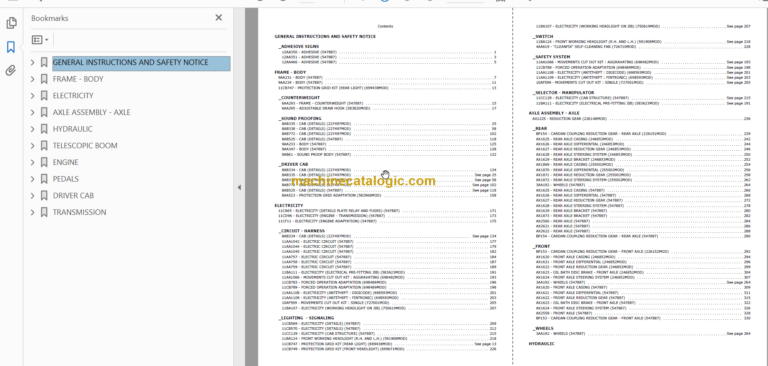Select the HYDRAULIC bookmark label
768x366 pixels.
point(72,129)
